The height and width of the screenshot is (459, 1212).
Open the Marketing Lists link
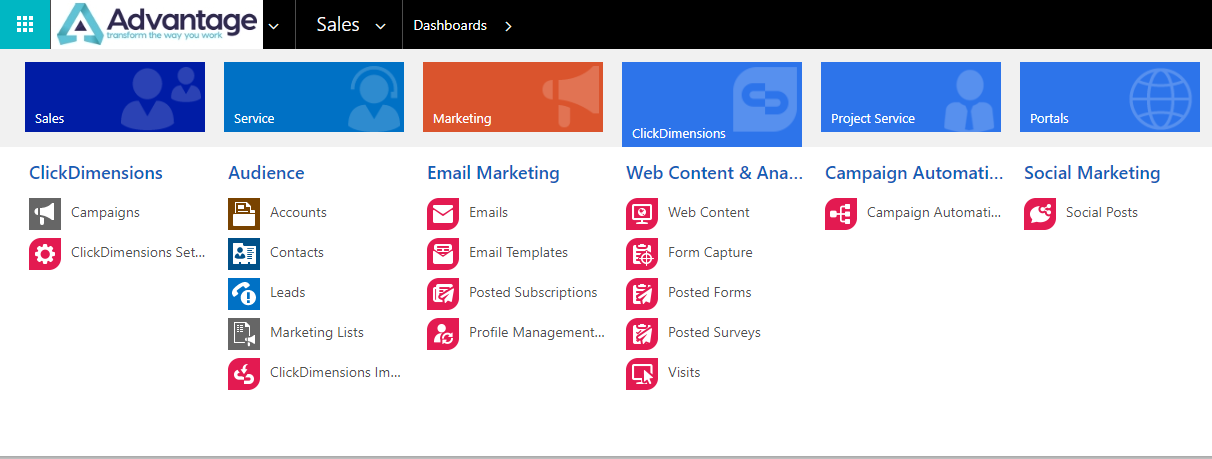[x=317, y=332]
